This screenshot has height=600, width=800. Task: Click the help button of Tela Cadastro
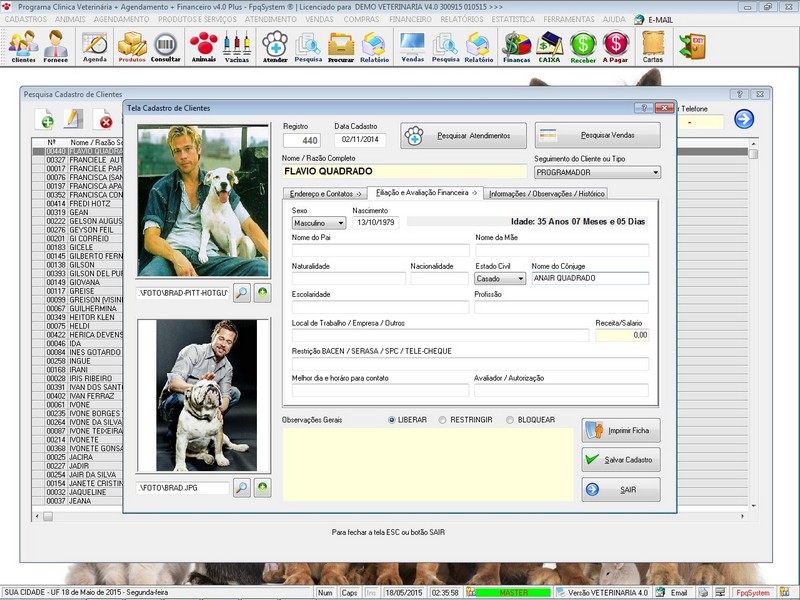pyautogui.click(x=643, y=108)
